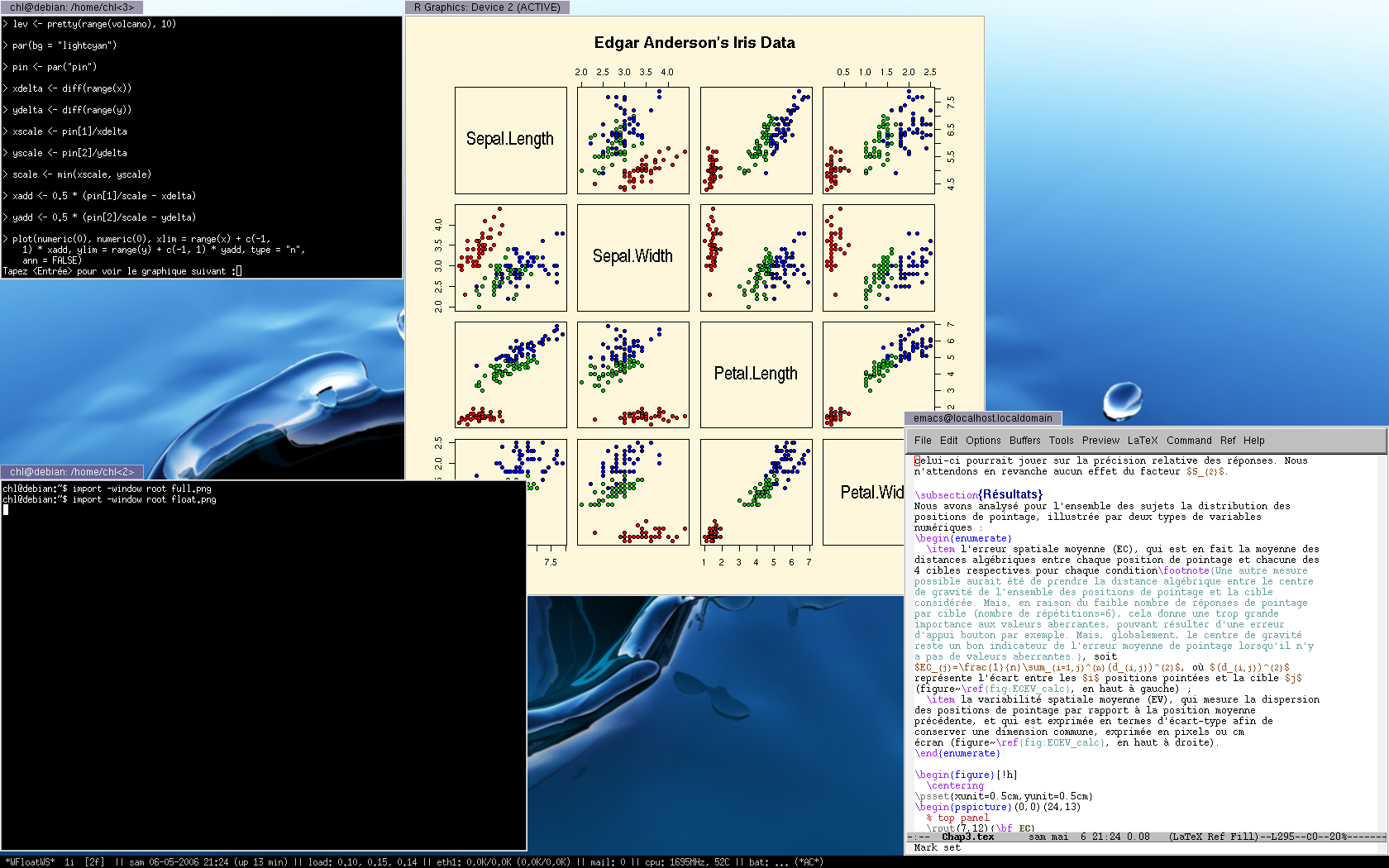Open the Help menu in Emacs
Image resolution: width=1389 pixels, height=868 pixels.
pos(1253,441)
